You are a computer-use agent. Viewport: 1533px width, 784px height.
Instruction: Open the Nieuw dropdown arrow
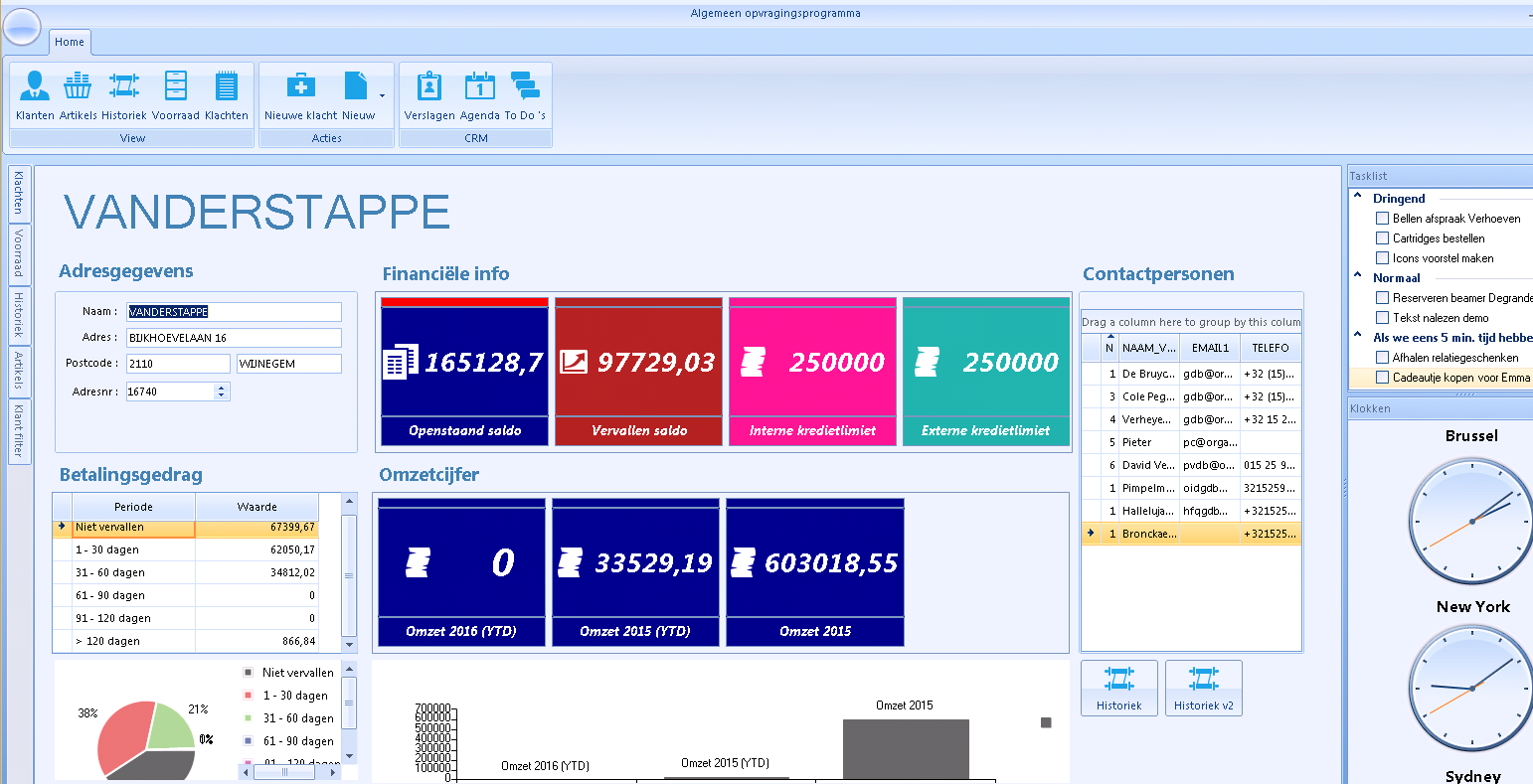coord(382,96)
